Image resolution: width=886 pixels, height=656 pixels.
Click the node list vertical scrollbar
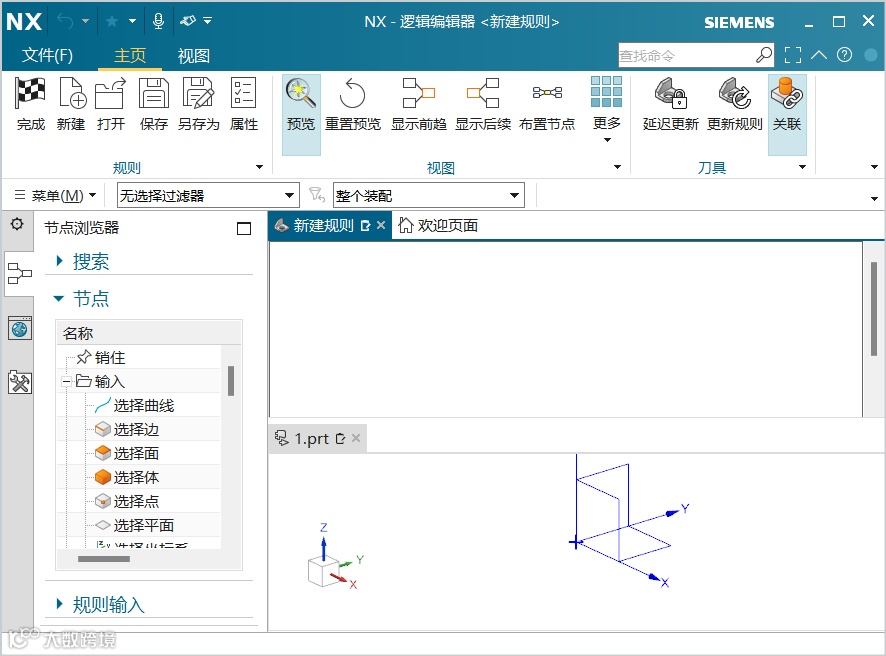(231, 381)
